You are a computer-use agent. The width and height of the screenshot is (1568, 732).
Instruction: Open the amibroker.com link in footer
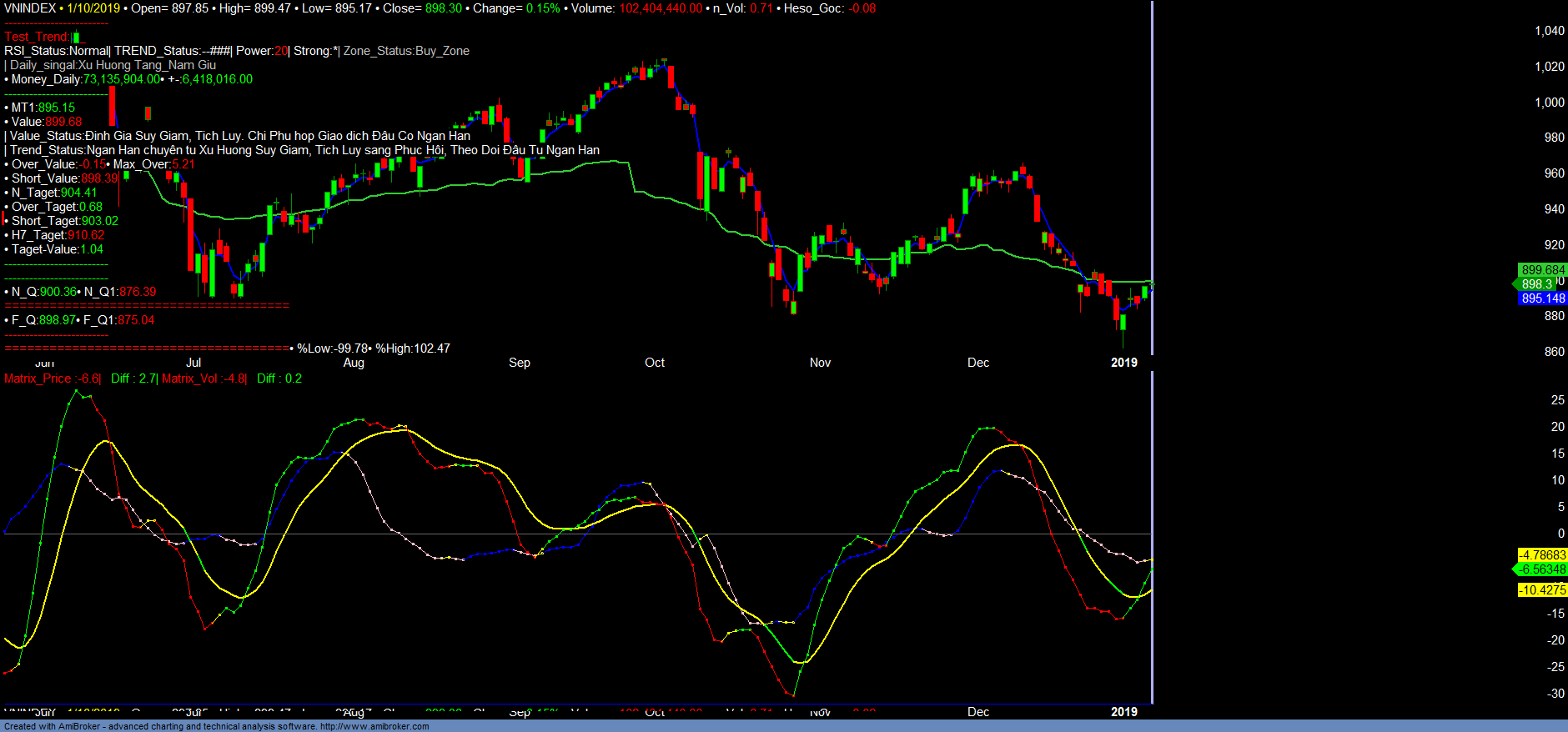(374, 726)
